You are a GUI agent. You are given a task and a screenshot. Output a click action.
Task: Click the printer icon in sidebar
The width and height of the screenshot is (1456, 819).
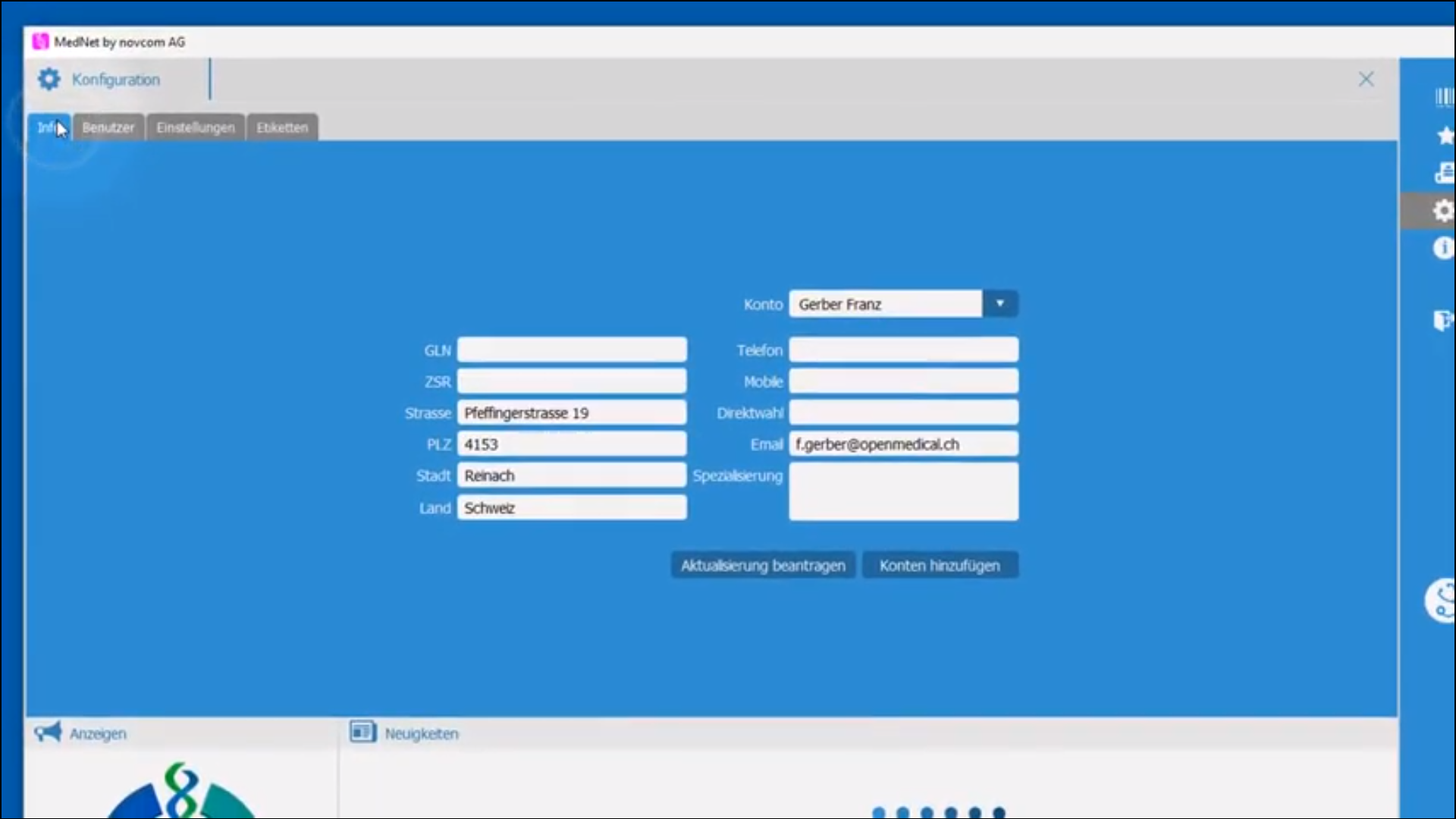1444,174
